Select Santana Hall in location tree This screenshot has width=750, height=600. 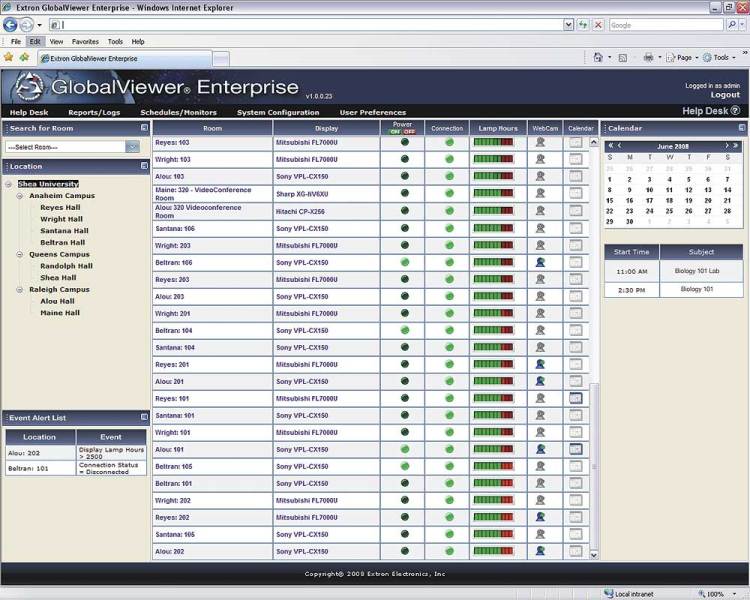(64, 231)
